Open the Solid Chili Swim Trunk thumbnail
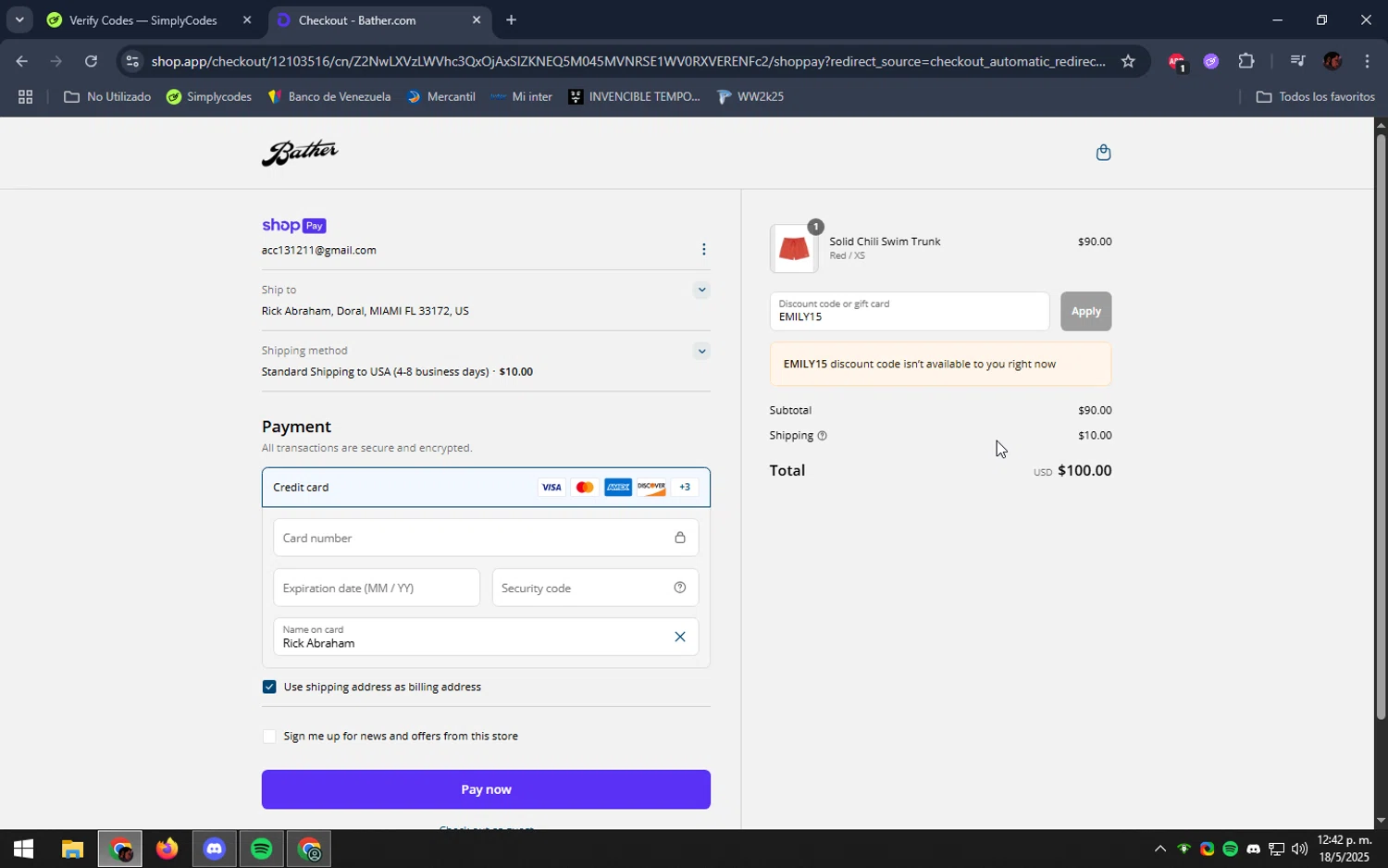 [x=794, y=249]
